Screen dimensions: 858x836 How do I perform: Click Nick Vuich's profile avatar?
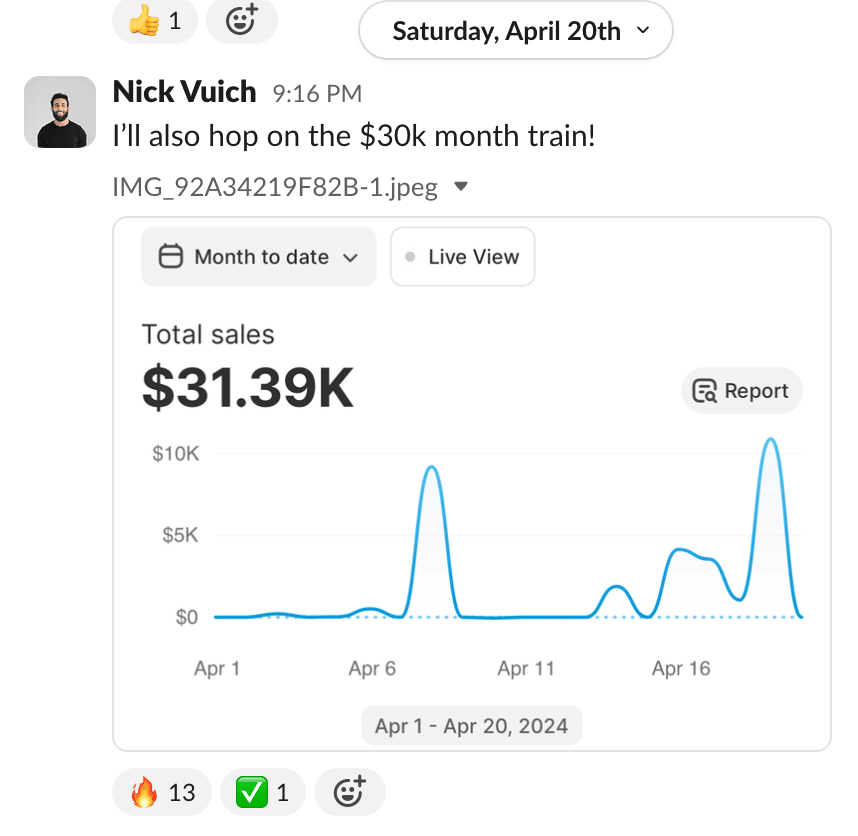59,111
